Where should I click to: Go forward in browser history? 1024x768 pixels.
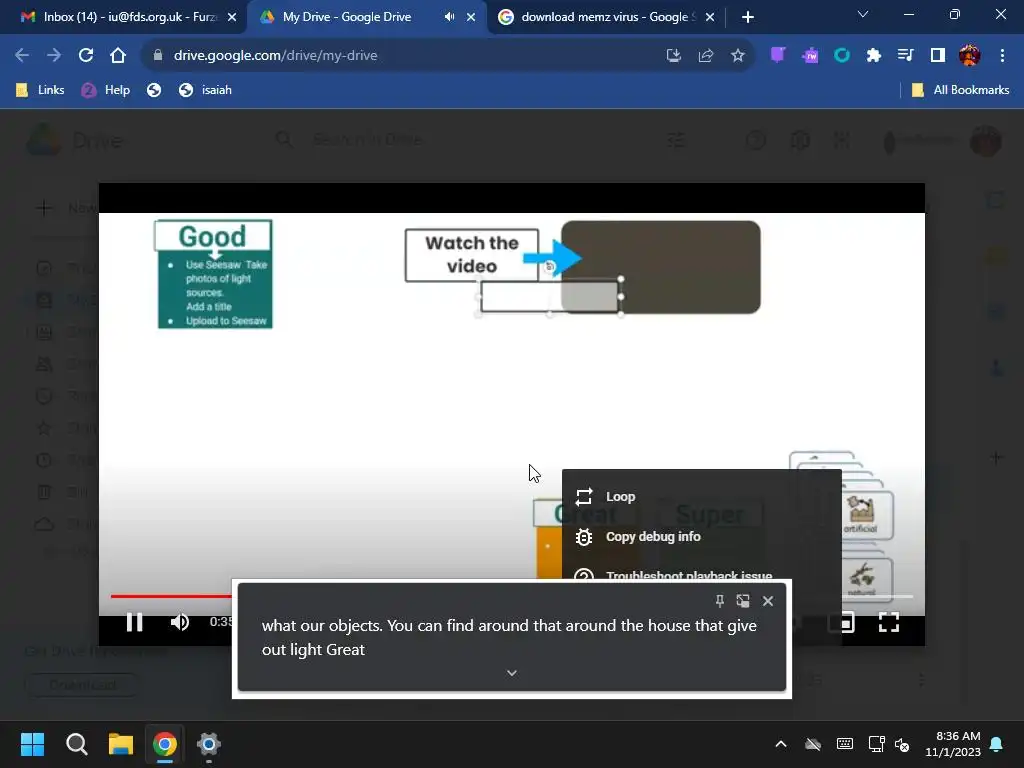[54, 56]
